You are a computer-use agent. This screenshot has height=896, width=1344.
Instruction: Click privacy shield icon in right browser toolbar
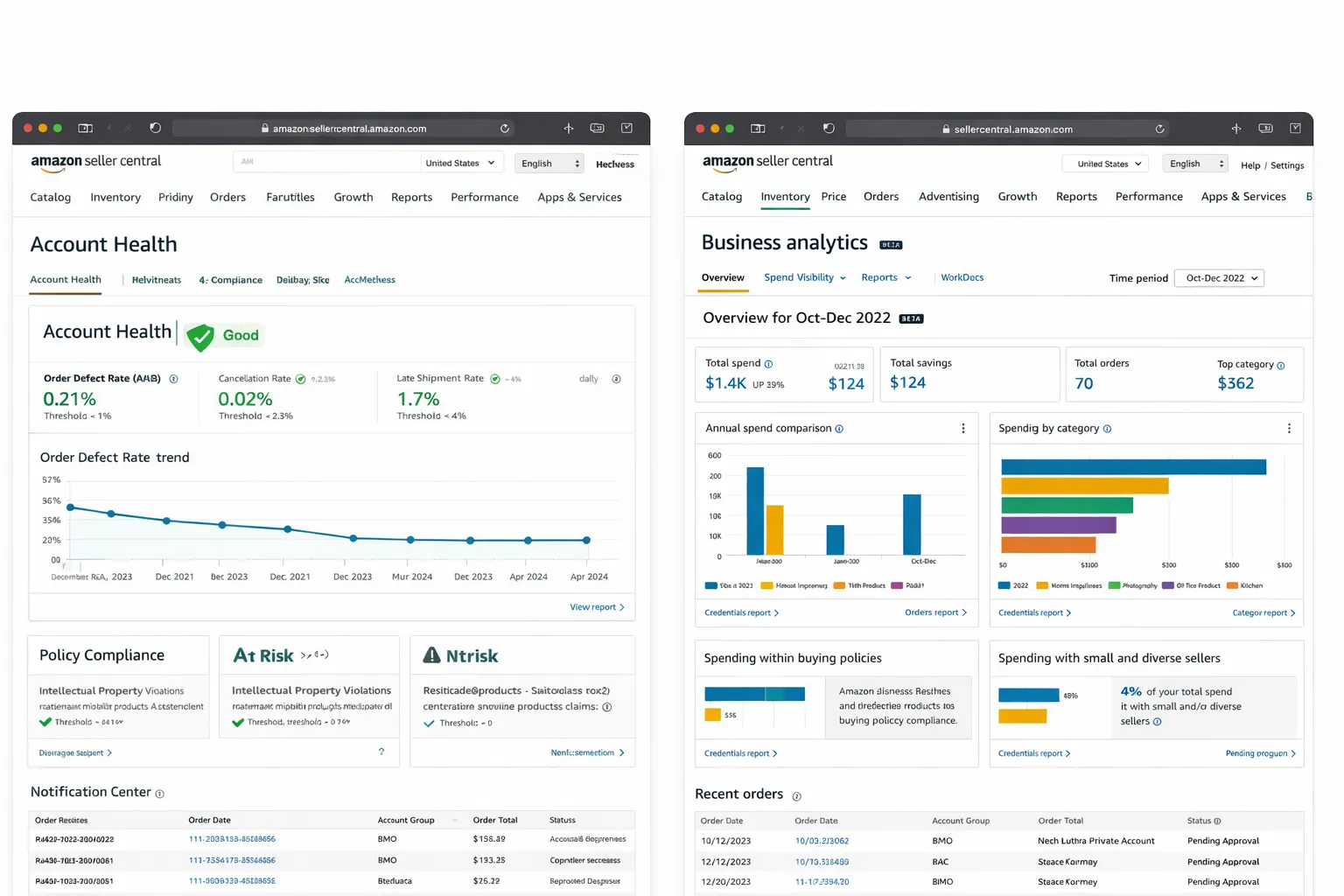click(829, 129)
